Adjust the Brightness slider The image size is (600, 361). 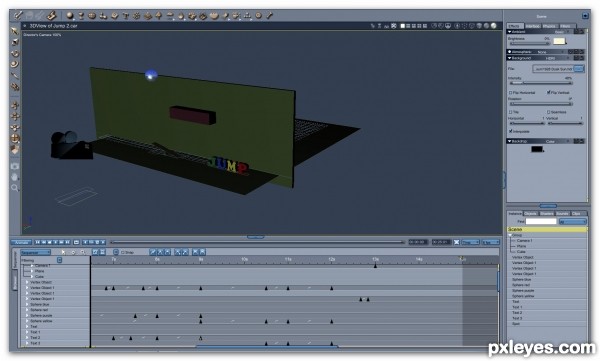(x=529, y=43)
